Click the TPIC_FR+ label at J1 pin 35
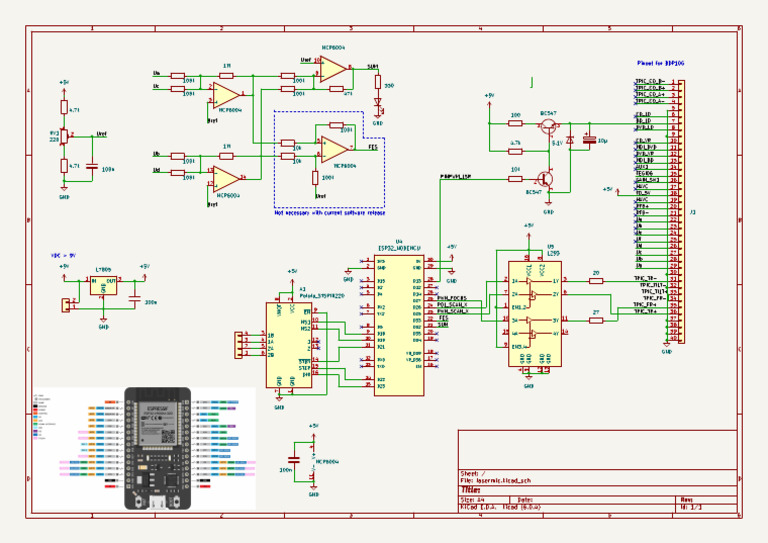 tap(646, 304)
